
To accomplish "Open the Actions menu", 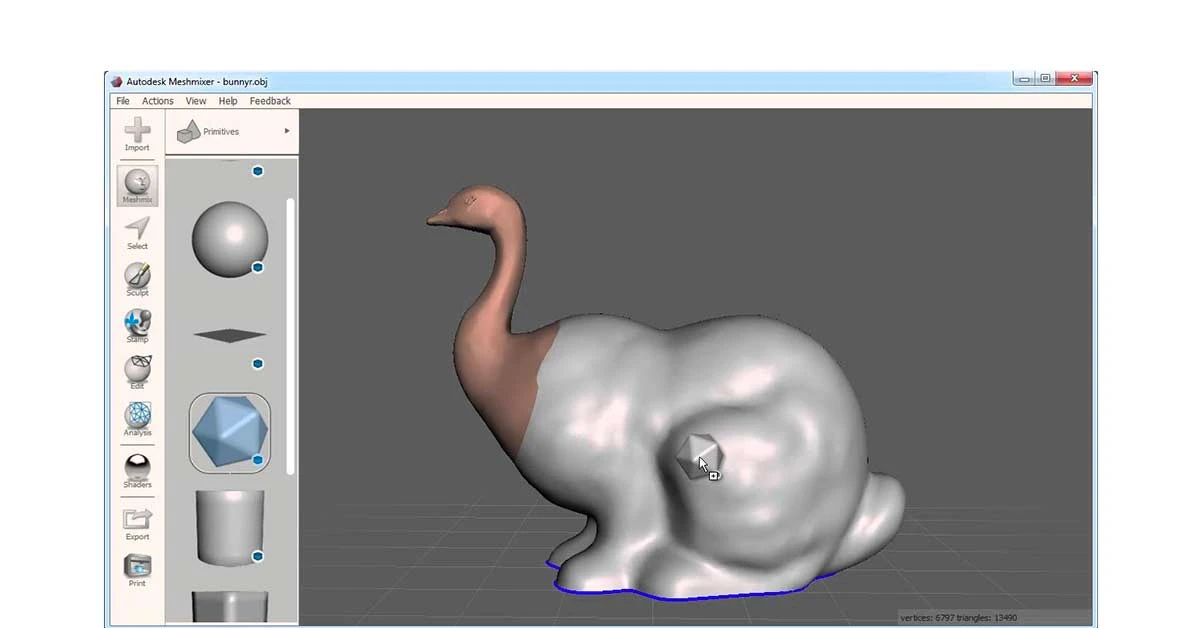I will pos(157,100).
